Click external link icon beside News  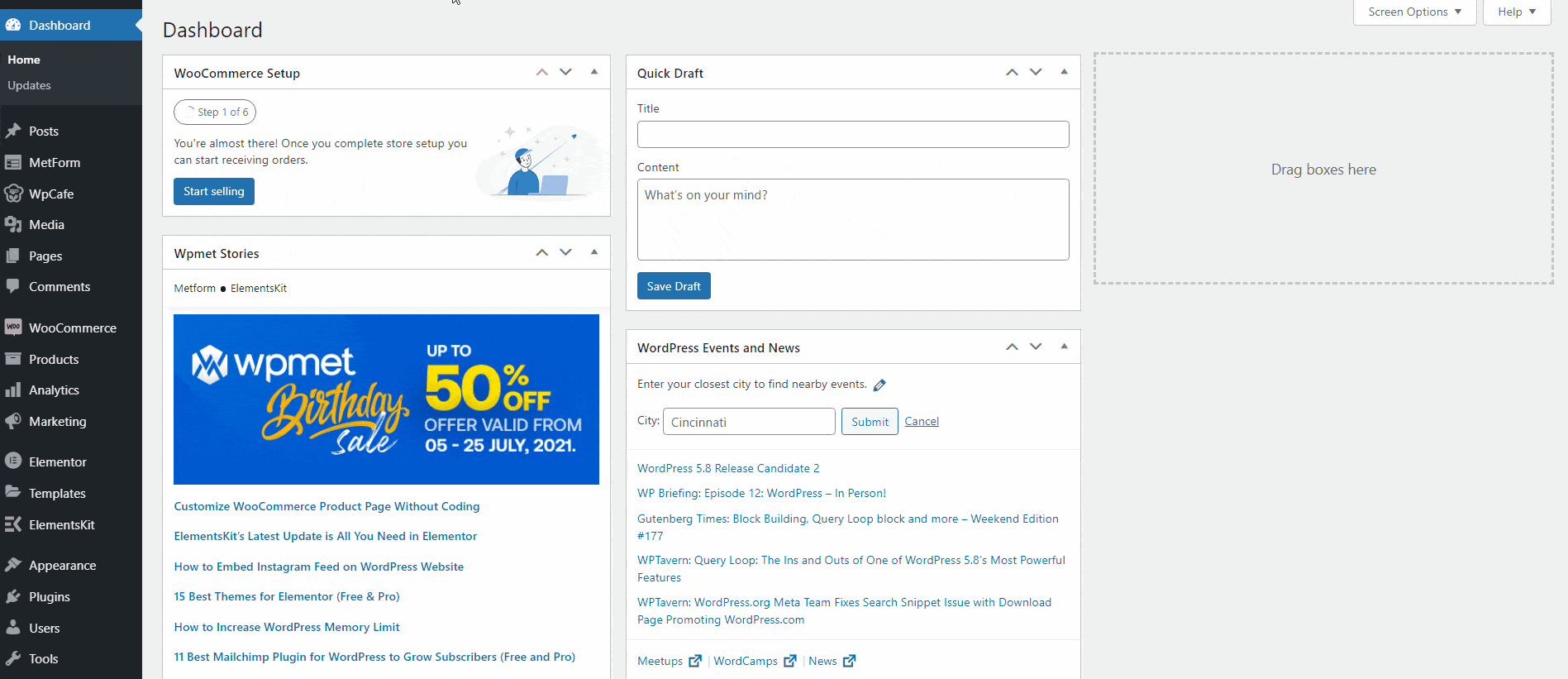849,661
